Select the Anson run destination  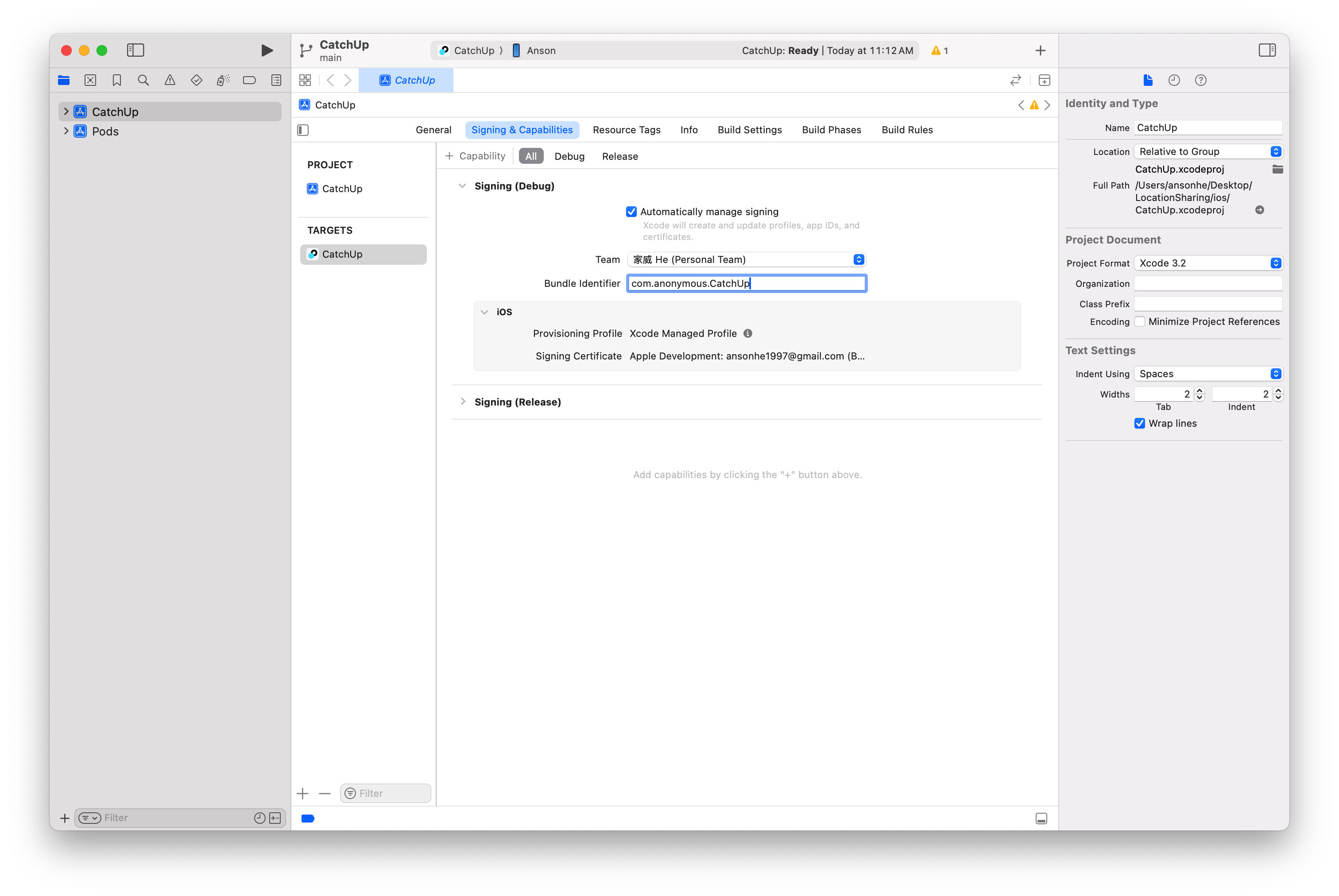click(x=534, y=50)
